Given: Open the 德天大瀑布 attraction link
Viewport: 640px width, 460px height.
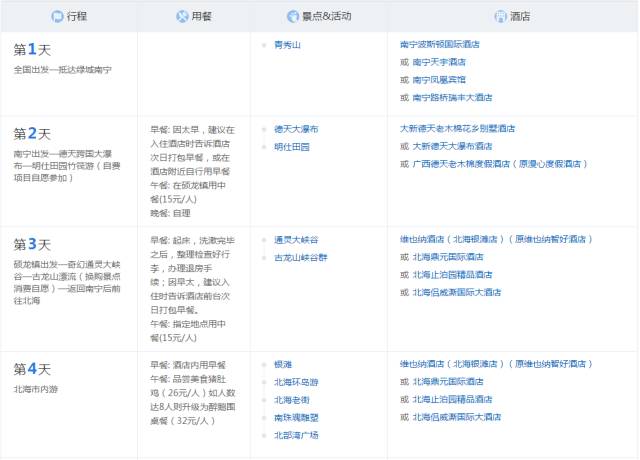Looking at the screenshot, I should [x=296, y=129].
